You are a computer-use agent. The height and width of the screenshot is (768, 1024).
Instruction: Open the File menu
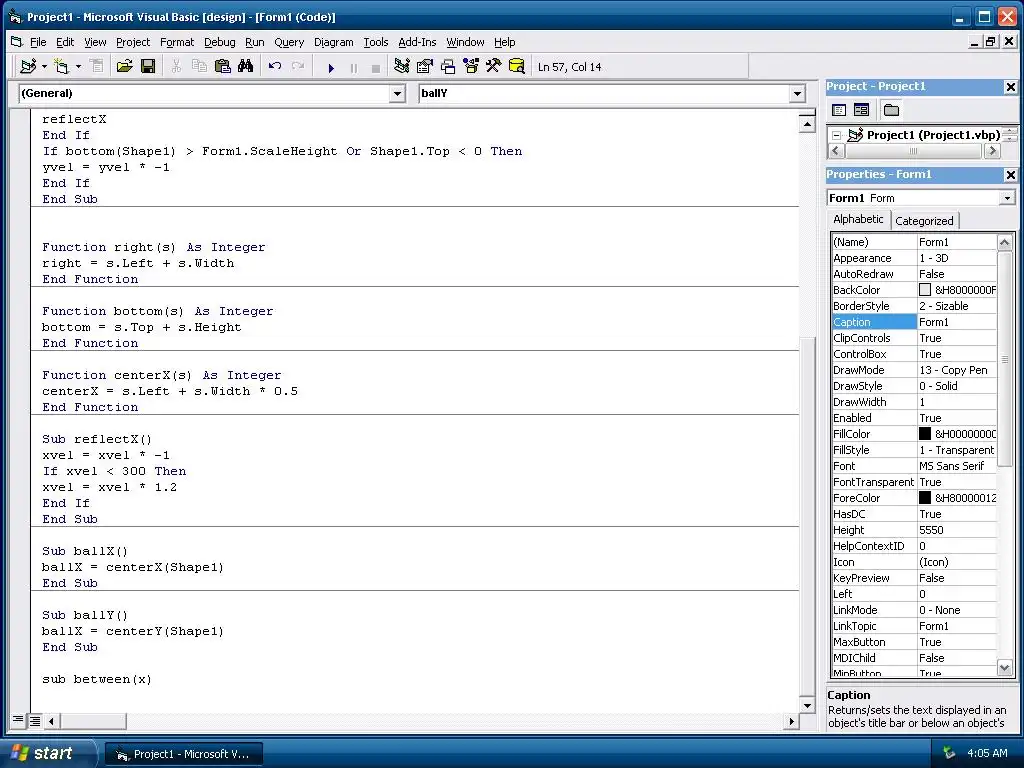tap(38, 42)
